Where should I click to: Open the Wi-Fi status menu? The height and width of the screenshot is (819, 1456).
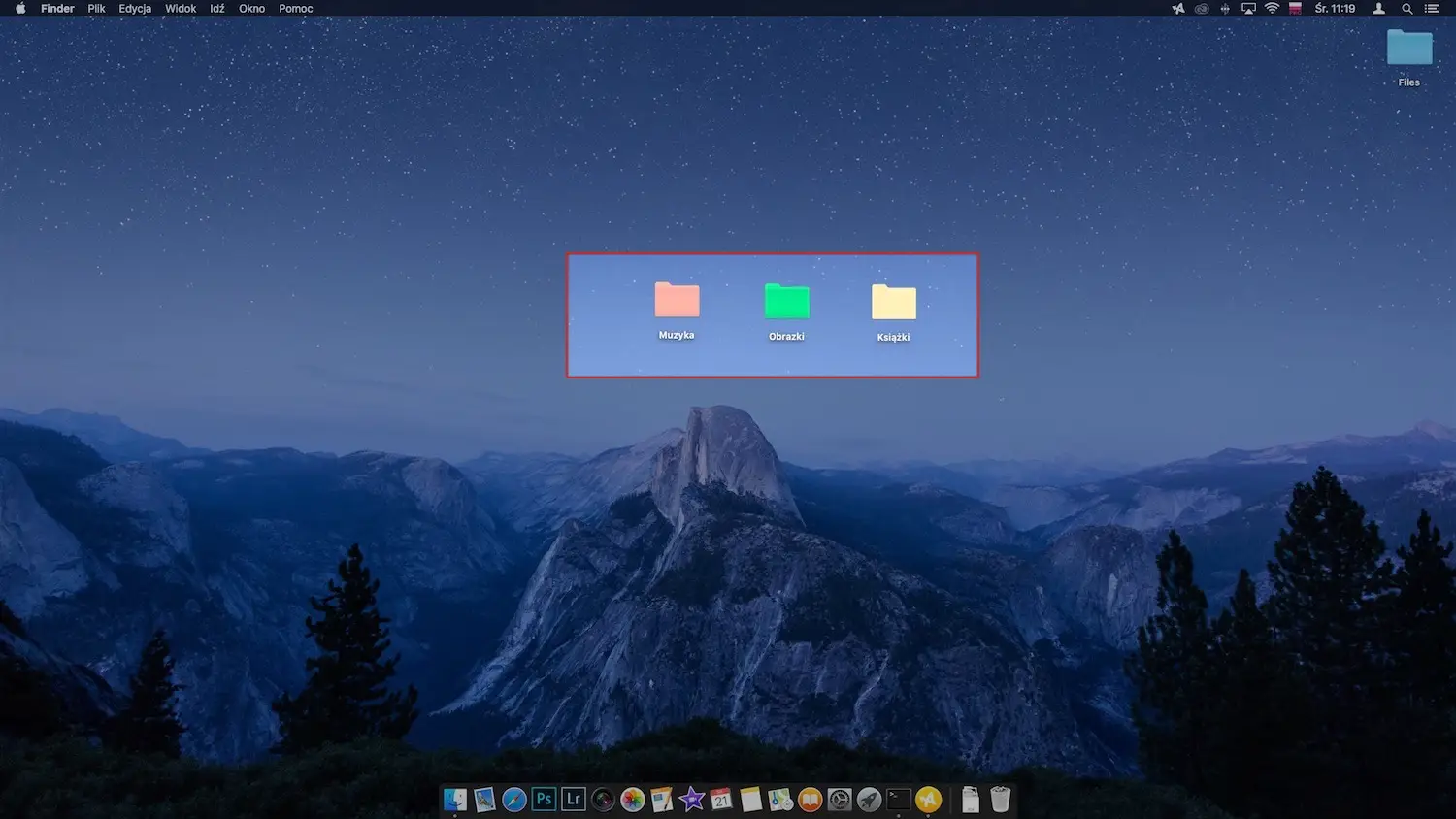pyautogui.click(x=1272, y=8)
